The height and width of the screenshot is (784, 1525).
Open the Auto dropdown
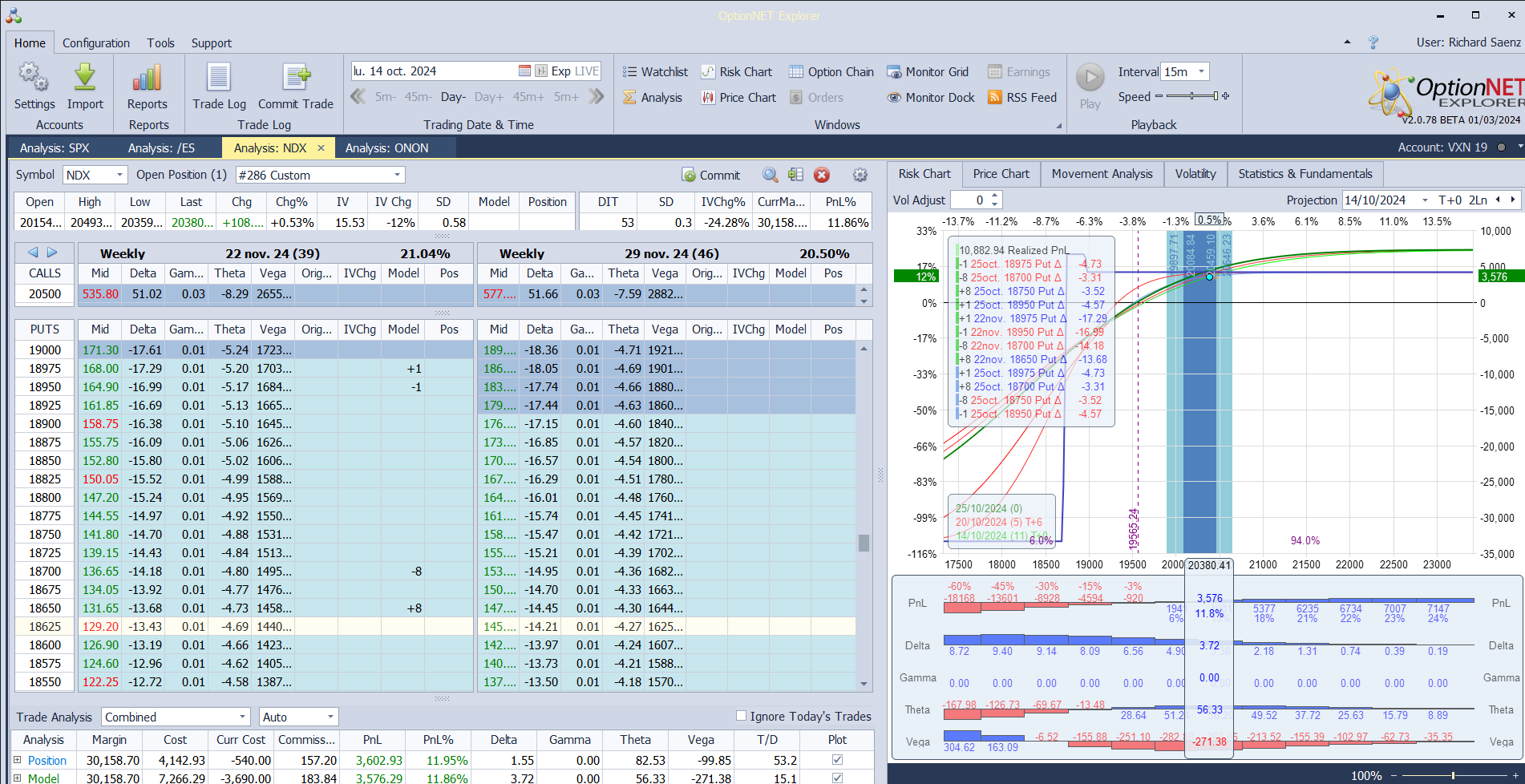click(x=330, y=717)
